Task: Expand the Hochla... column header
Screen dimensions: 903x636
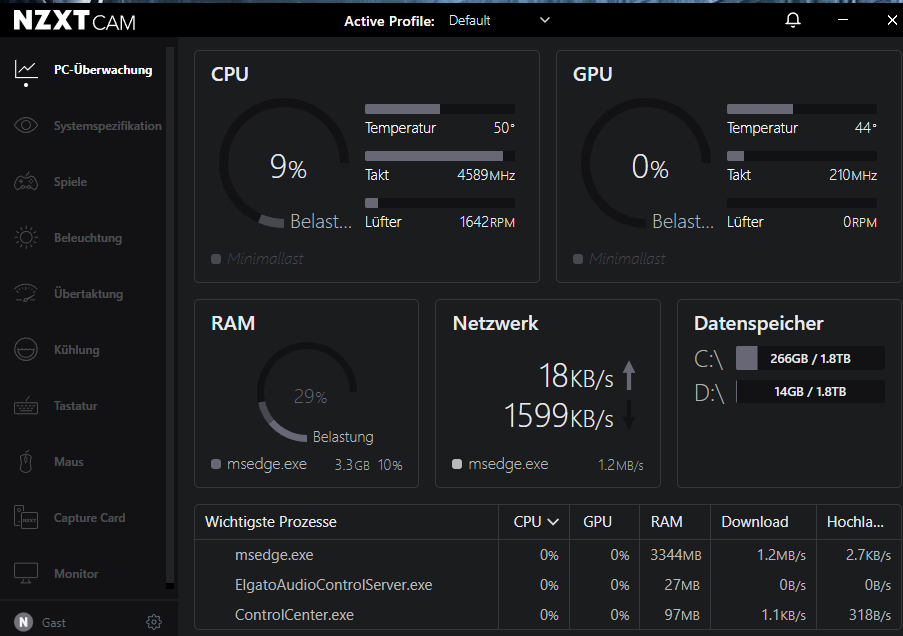Action: pyautogui.click(x=857, y=521)
